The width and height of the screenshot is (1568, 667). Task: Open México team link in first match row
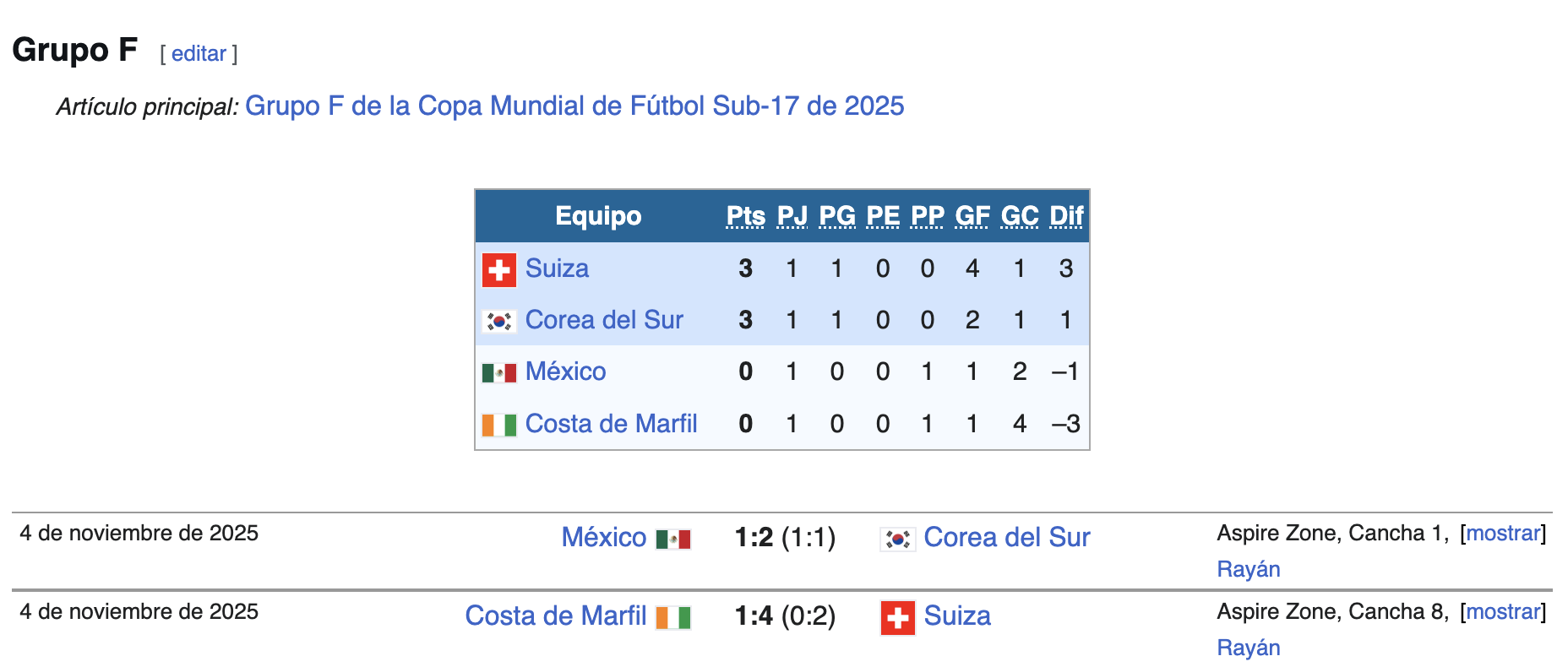603,537
